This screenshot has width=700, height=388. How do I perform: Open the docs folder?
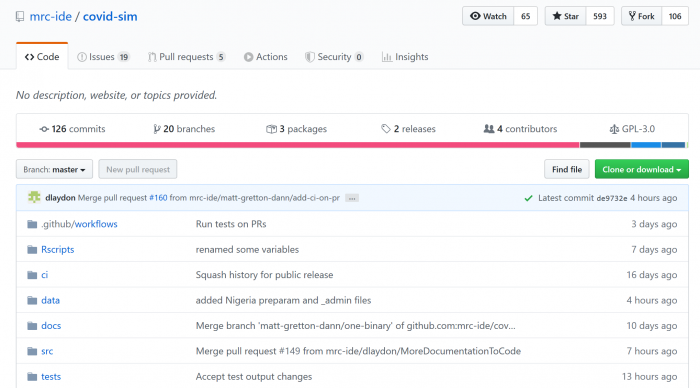[x=51, y=326]
